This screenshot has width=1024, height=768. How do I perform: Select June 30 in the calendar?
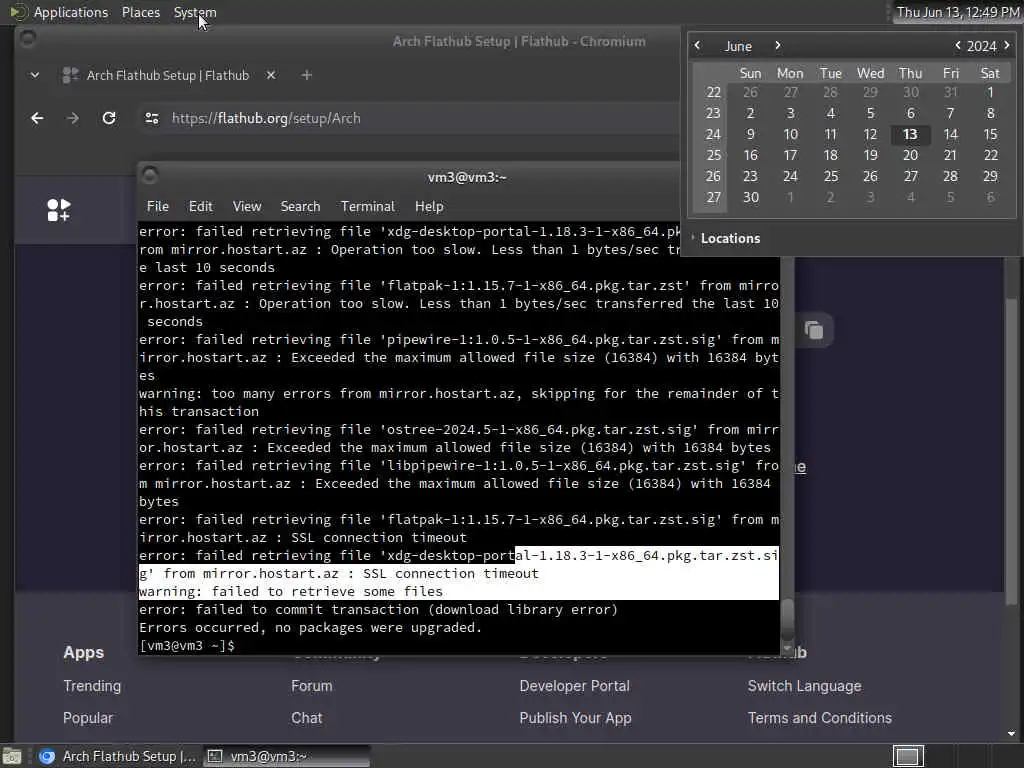tap(750, 197)
